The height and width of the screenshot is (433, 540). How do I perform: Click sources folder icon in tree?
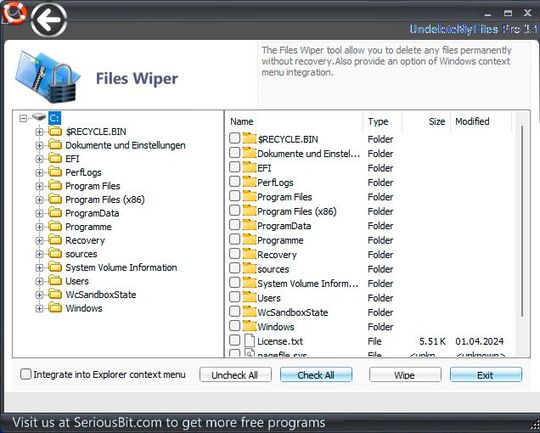pyautogui.click(x=55, y=254)
